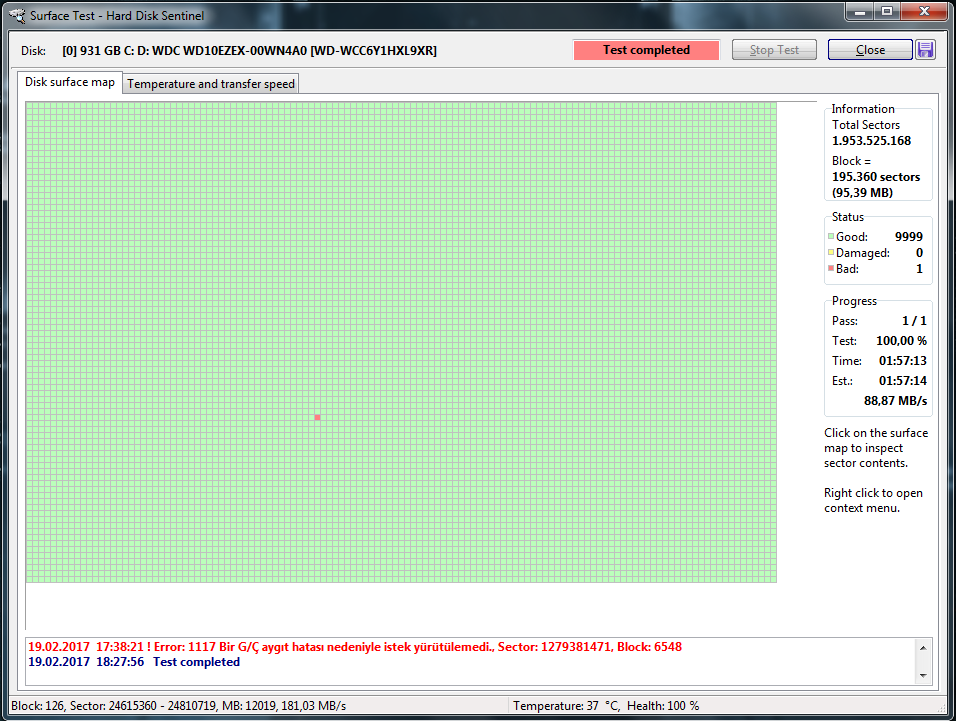Select the Disk surface map tab

(70, 82)
